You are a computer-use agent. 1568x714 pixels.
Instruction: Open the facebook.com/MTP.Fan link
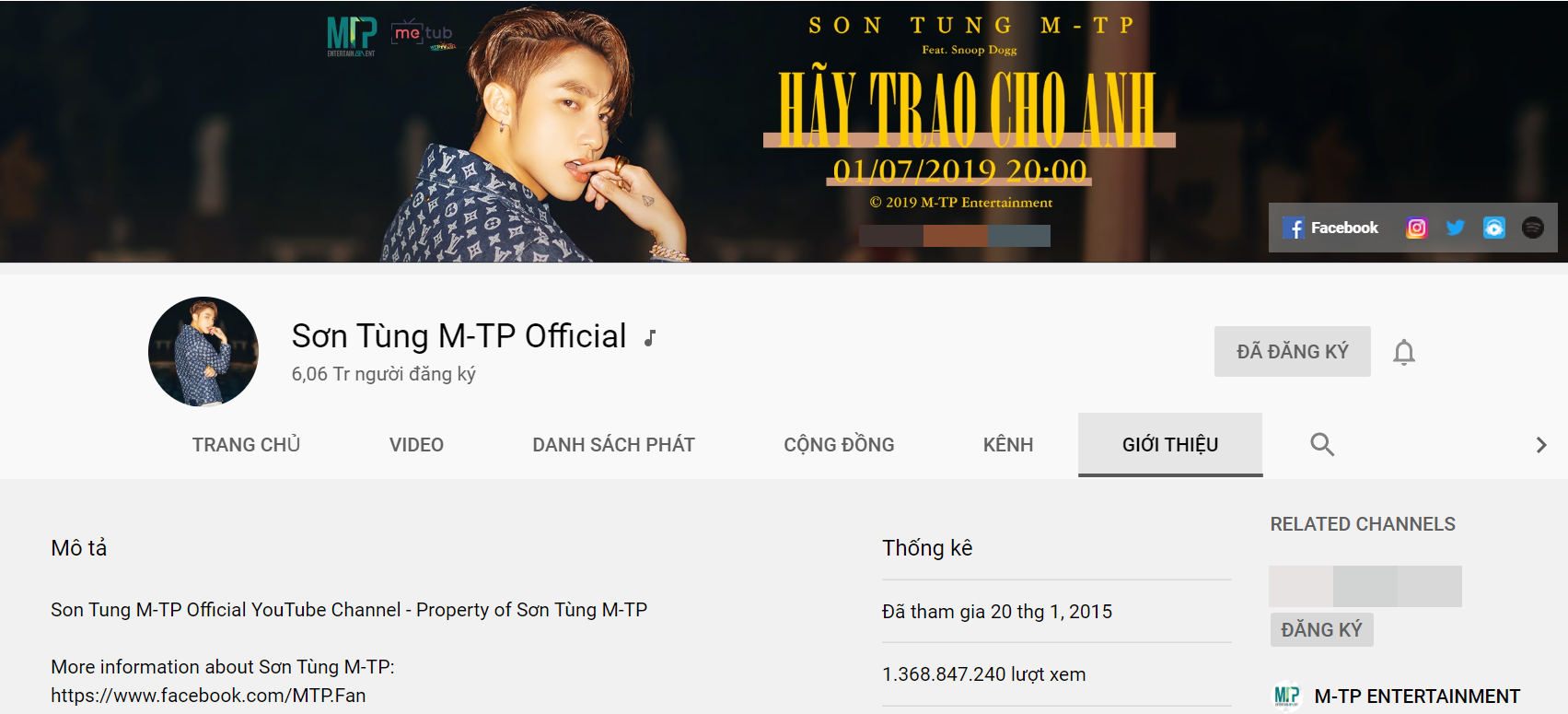coord(208,696)
